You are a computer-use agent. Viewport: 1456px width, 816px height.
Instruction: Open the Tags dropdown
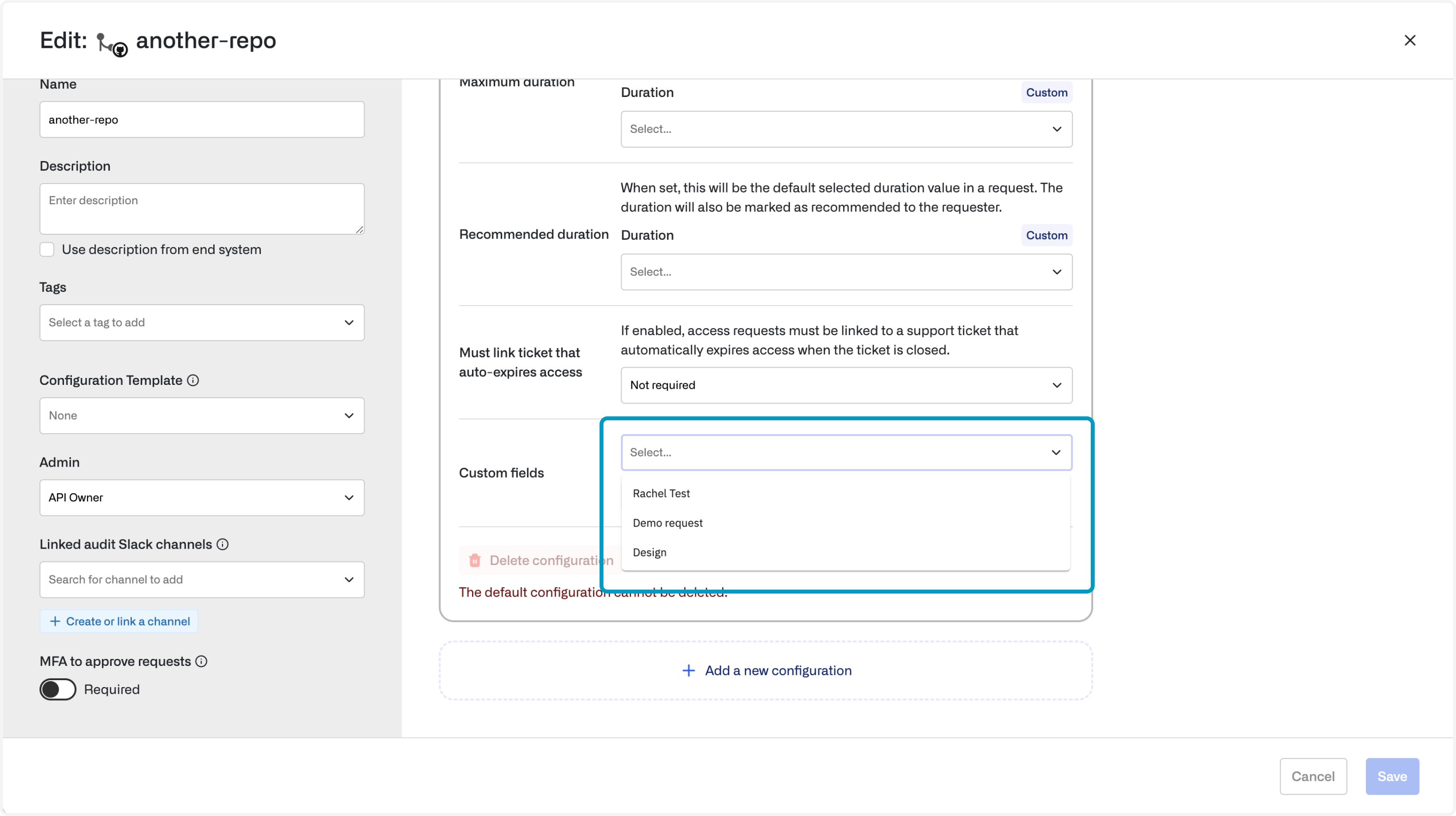pyautogui.click(x=202, y=323)
